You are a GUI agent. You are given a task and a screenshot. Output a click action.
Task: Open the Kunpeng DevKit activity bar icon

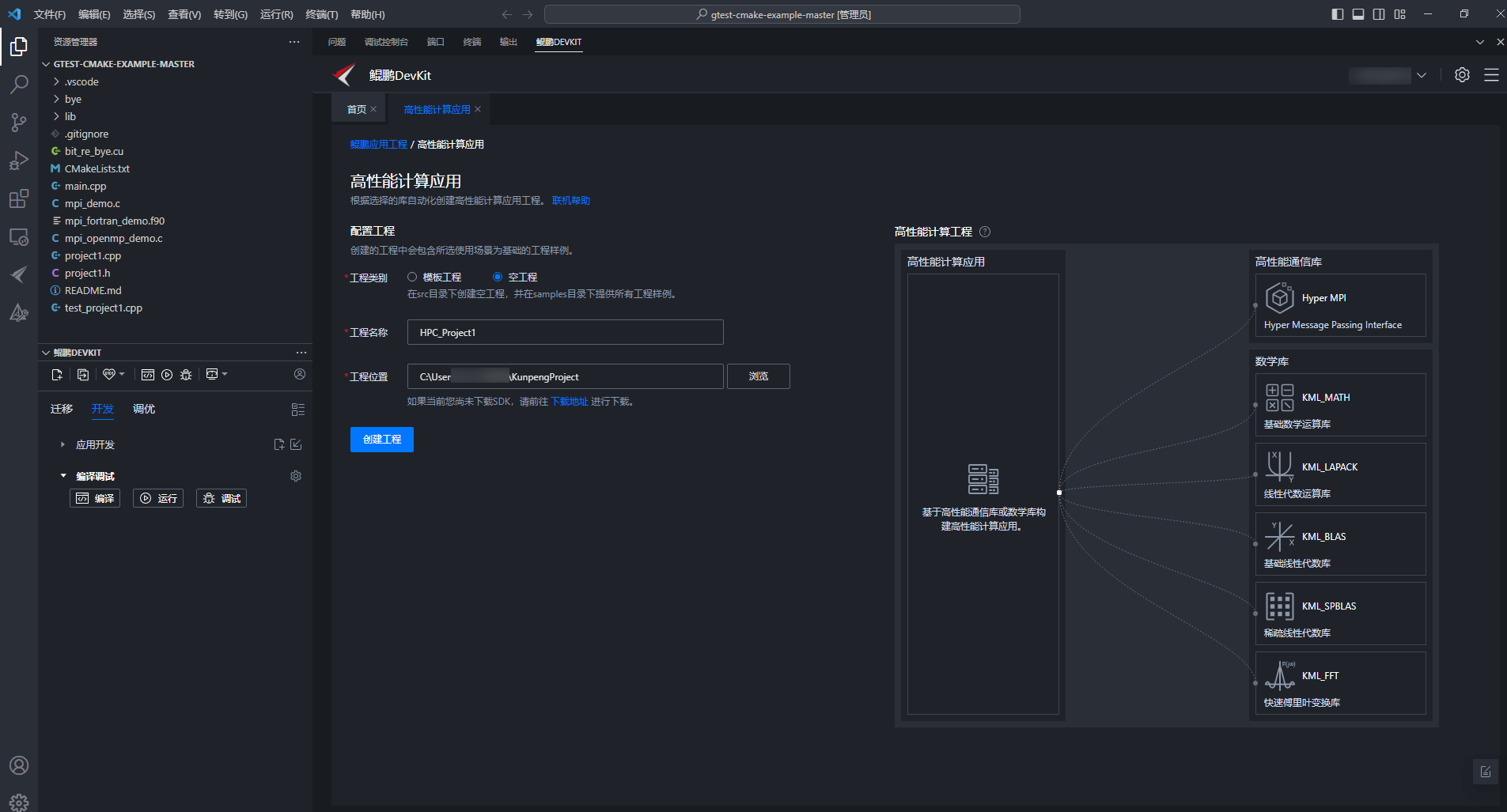coord(19,274)
